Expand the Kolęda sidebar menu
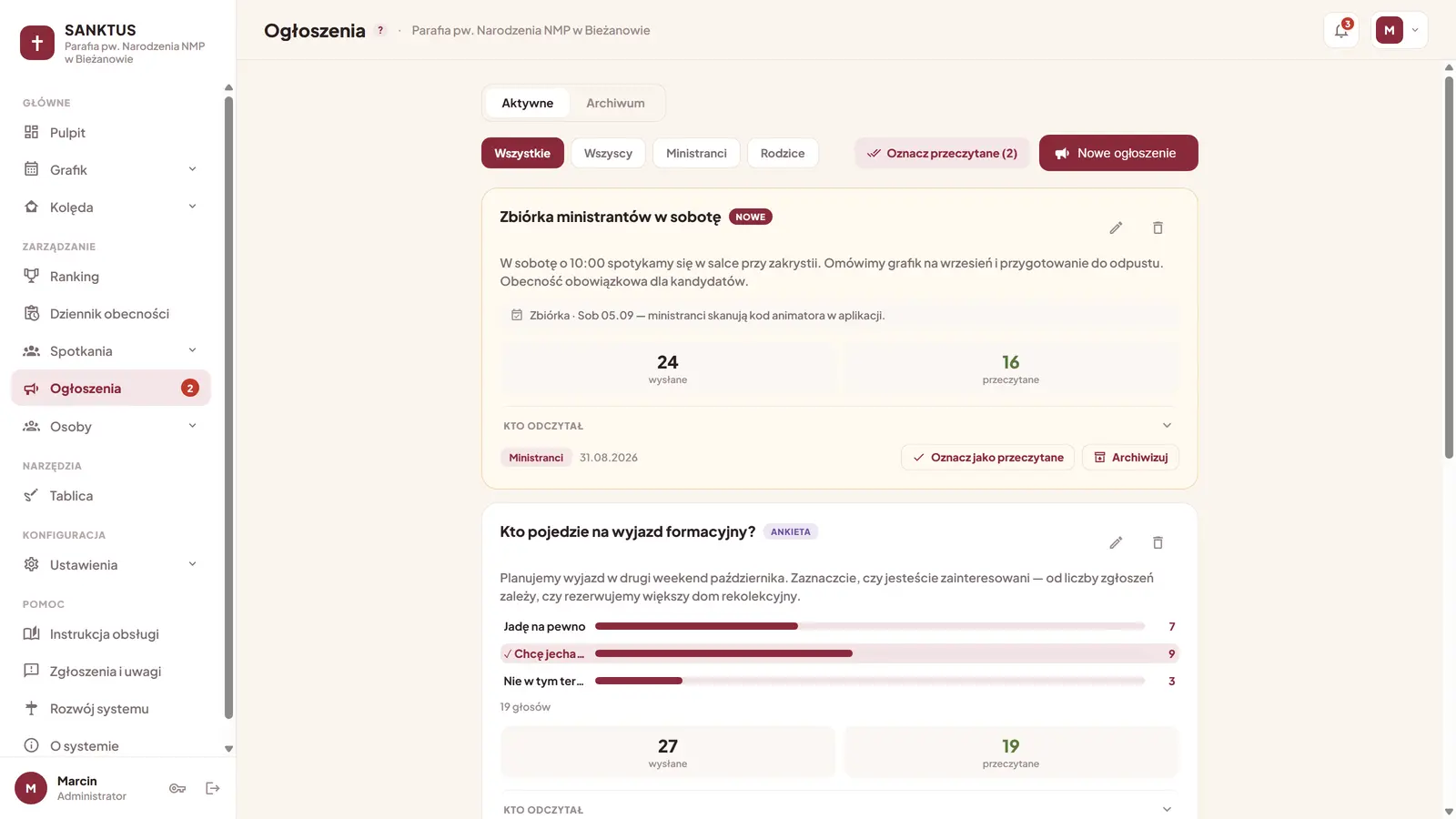This screenshot has height=819, width=1456. tap(111, 207)
